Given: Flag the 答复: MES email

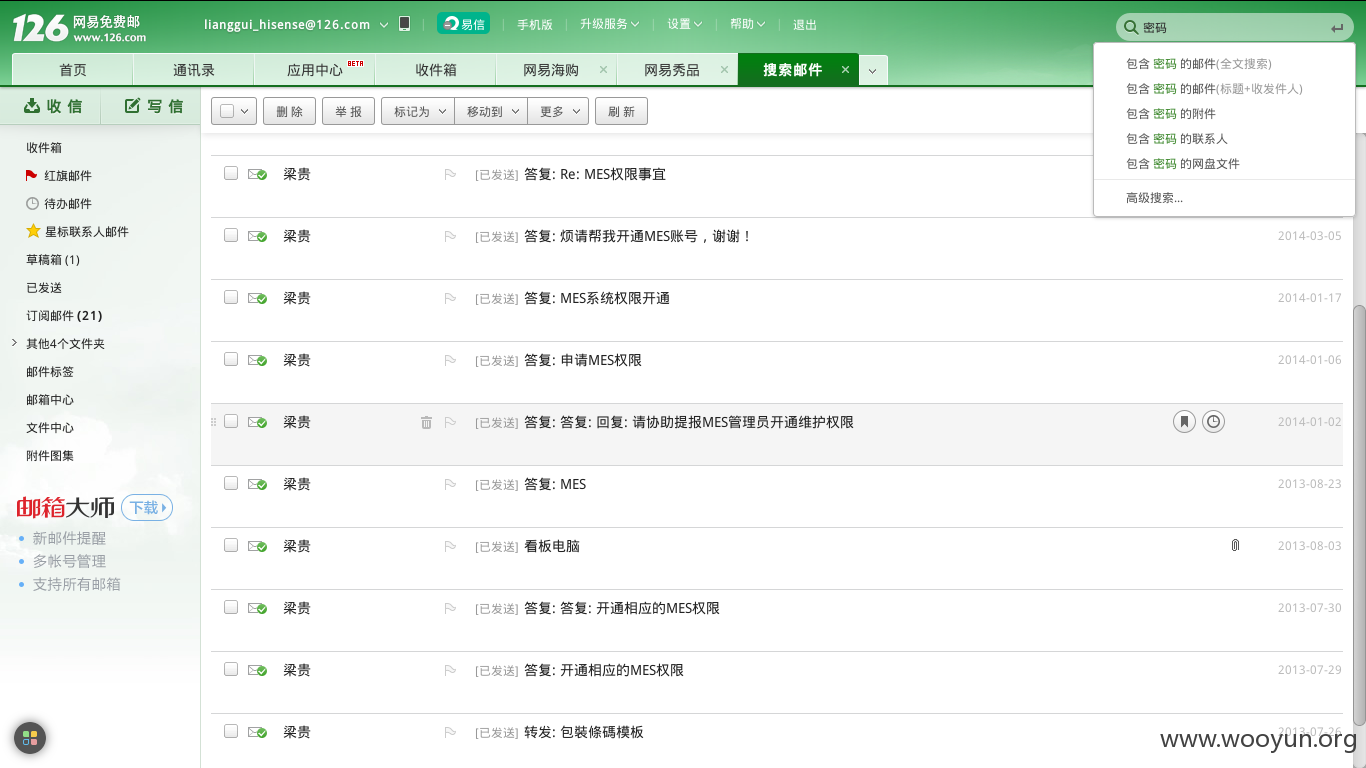Looking at the screenshot, I should 450,485.
